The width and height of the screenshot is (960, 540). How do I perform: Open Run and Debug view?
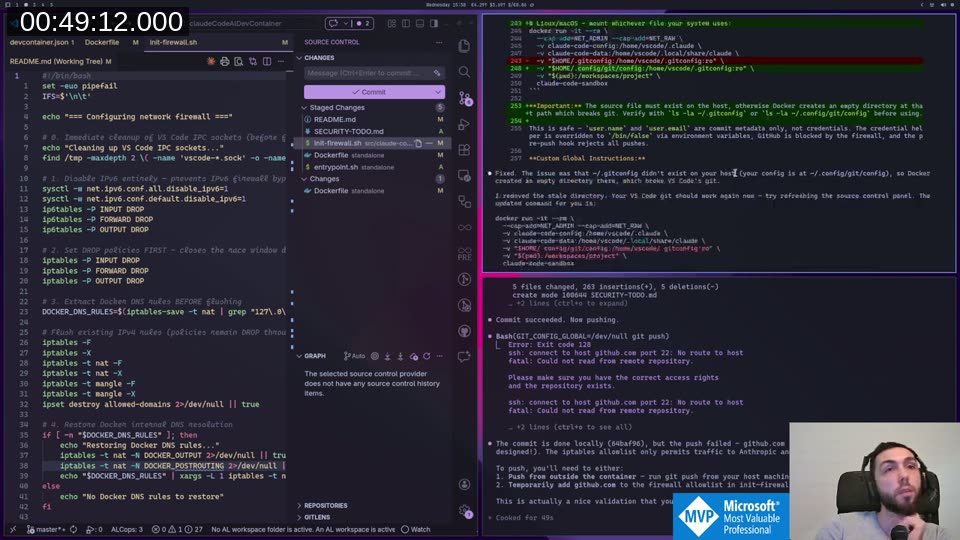tap(464, 124)
